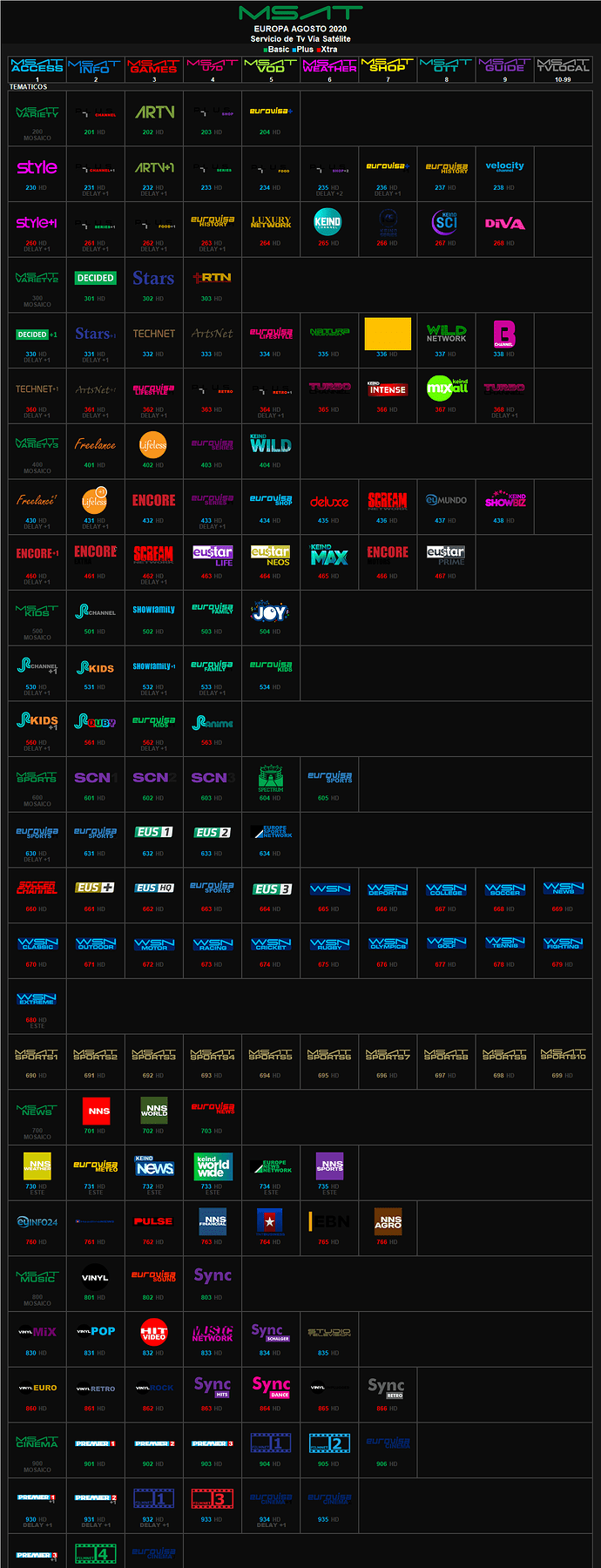
Task: Select the Eustar Prime 467 logo
Action: coord(446,556)
